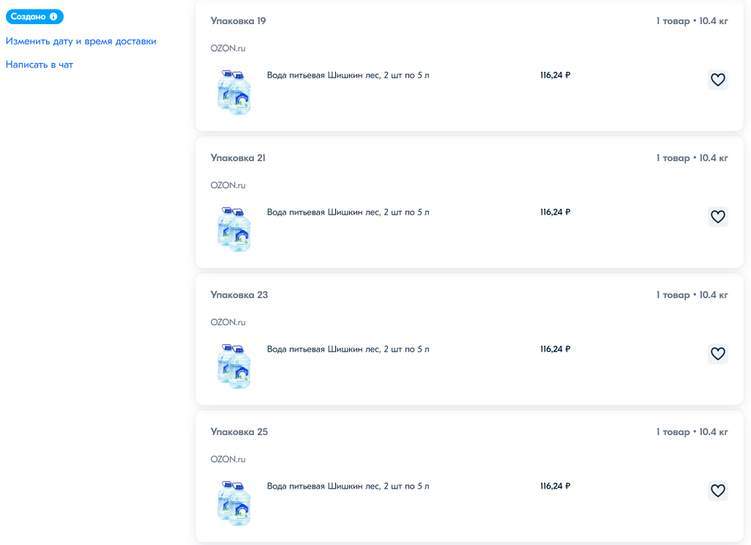Click the 116,24 ₽ price in Упаковка 25
This screenshot has height=545, width=751.
tap(555, 486)
